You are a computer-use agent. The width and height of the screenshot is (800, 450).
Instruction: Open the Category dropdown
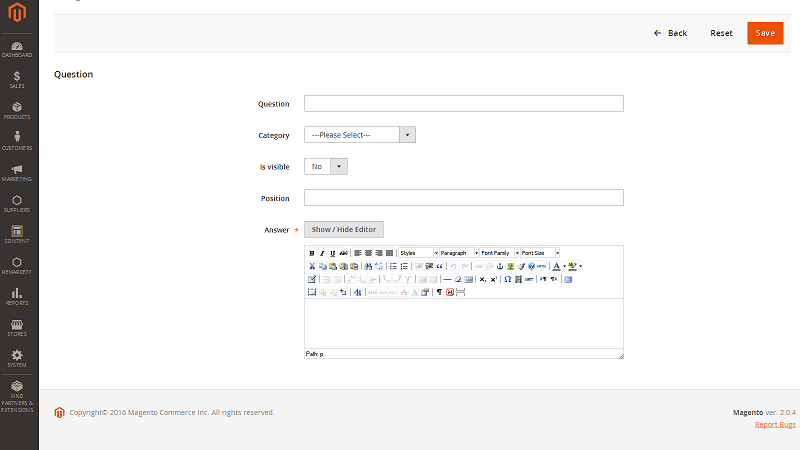point(359,135)
